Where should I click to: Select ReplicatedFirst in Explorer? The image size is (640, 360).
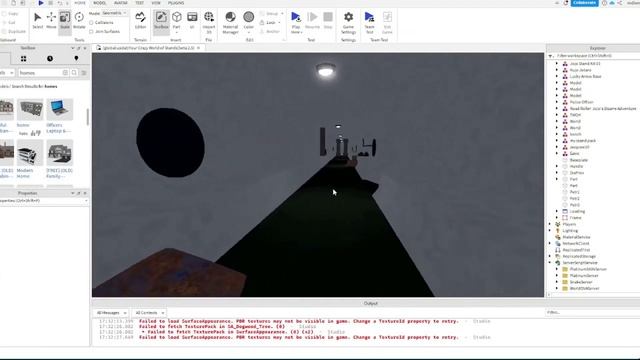pos(576,250)
